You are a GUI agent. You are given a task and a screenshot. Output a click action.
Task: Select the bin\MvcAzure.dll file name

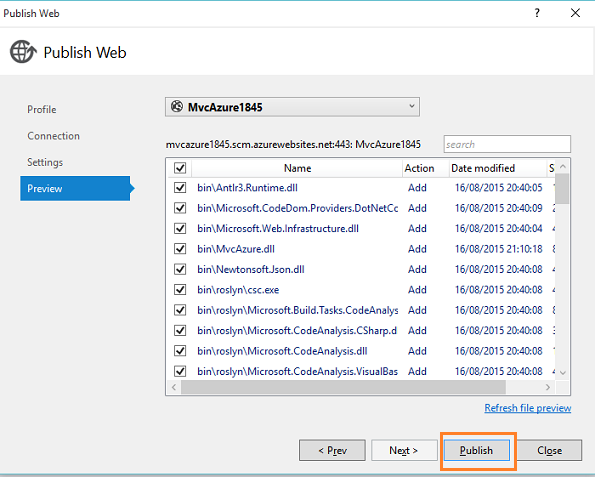[236, 249]
